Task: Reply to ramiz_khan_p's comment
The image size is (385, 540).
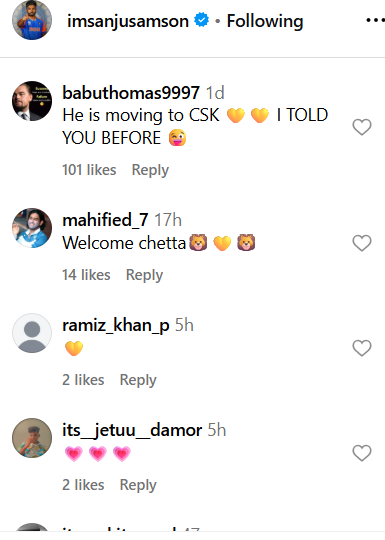Action: click(x=138, y=380)
